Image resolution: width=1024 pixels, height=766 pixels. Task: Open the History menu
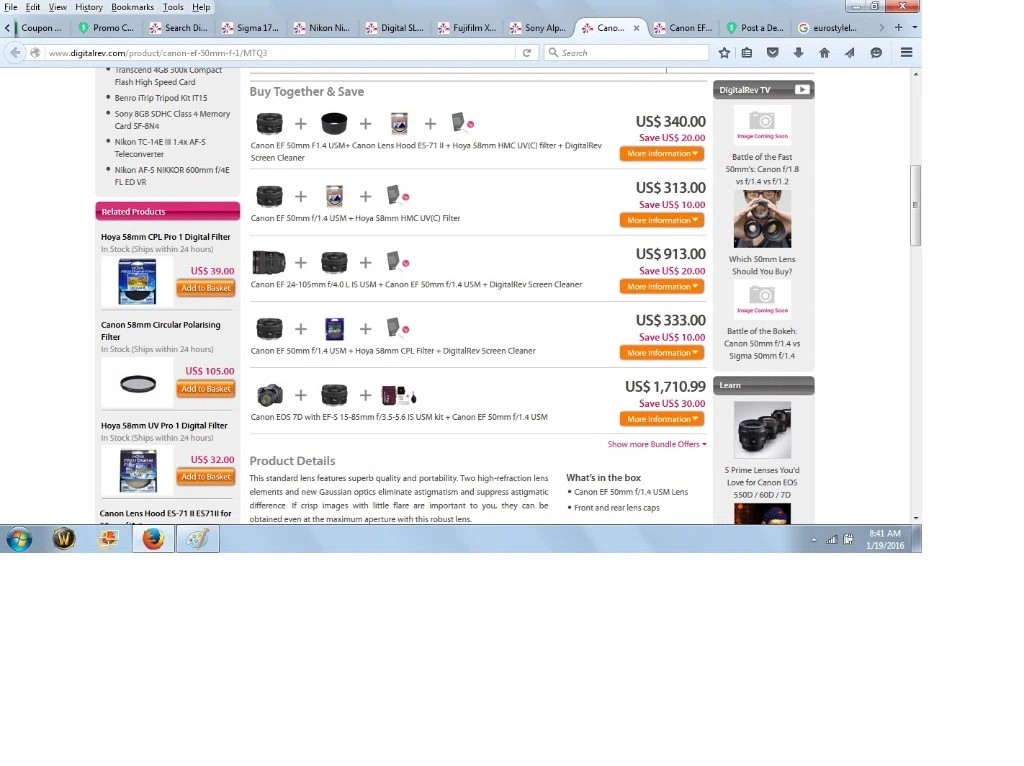89,7
